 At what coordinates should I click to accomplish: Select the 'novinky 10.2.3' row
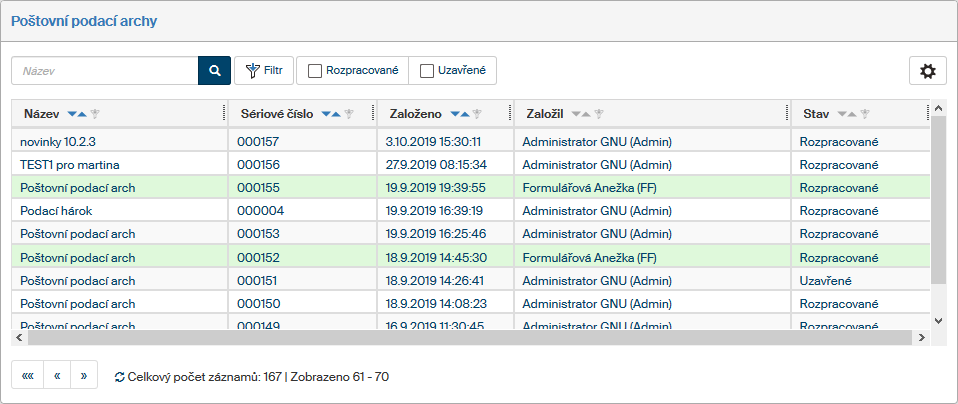click(x=58, y=141)
